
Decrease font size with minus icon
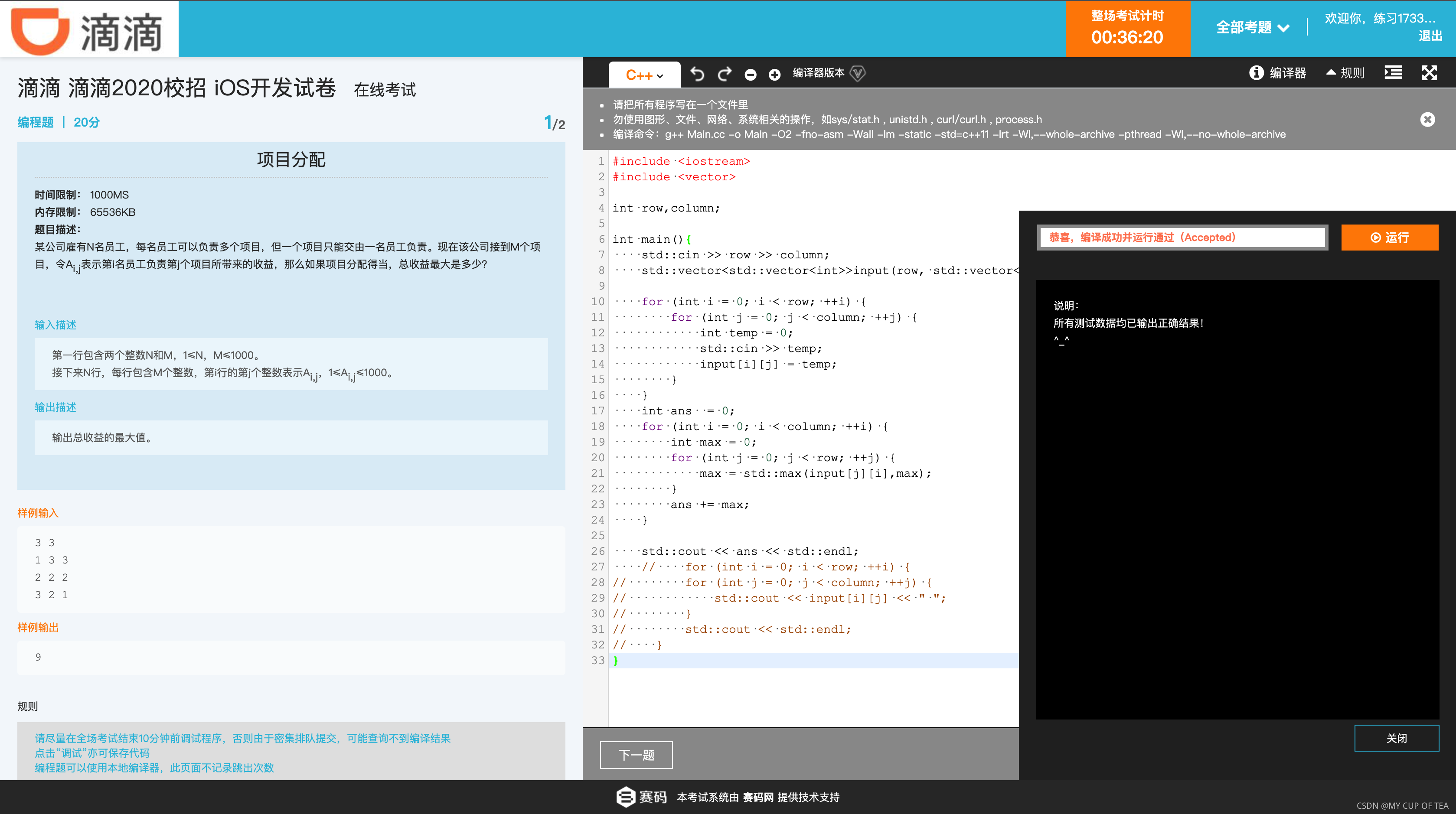[750, 75]
